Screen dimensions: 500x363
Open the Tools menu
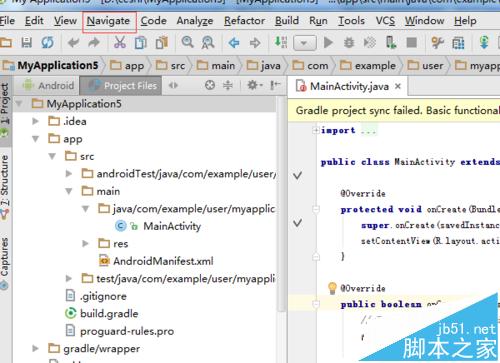click(351, 21)
